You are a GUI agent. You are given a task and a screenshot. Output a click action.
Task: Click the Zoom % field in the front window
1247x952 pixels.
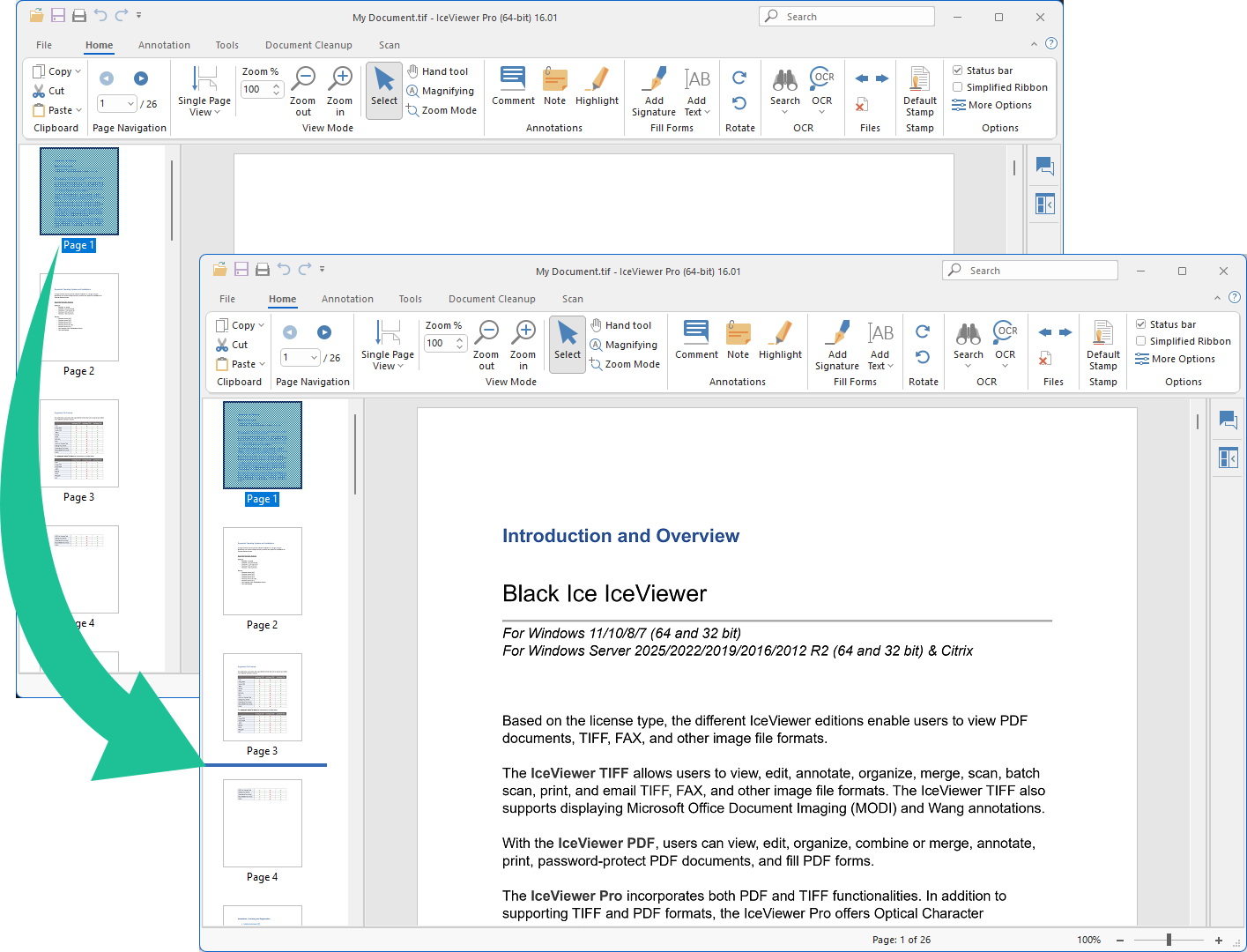445,343
